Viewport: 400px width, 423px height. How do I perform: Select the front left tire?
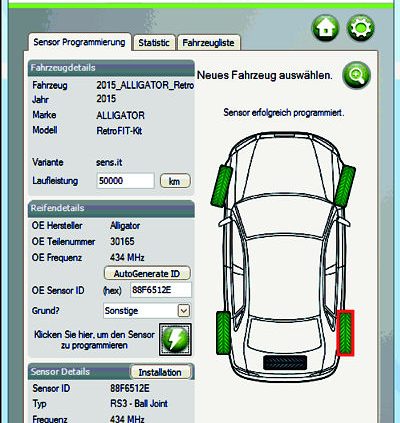click(222, 185)
